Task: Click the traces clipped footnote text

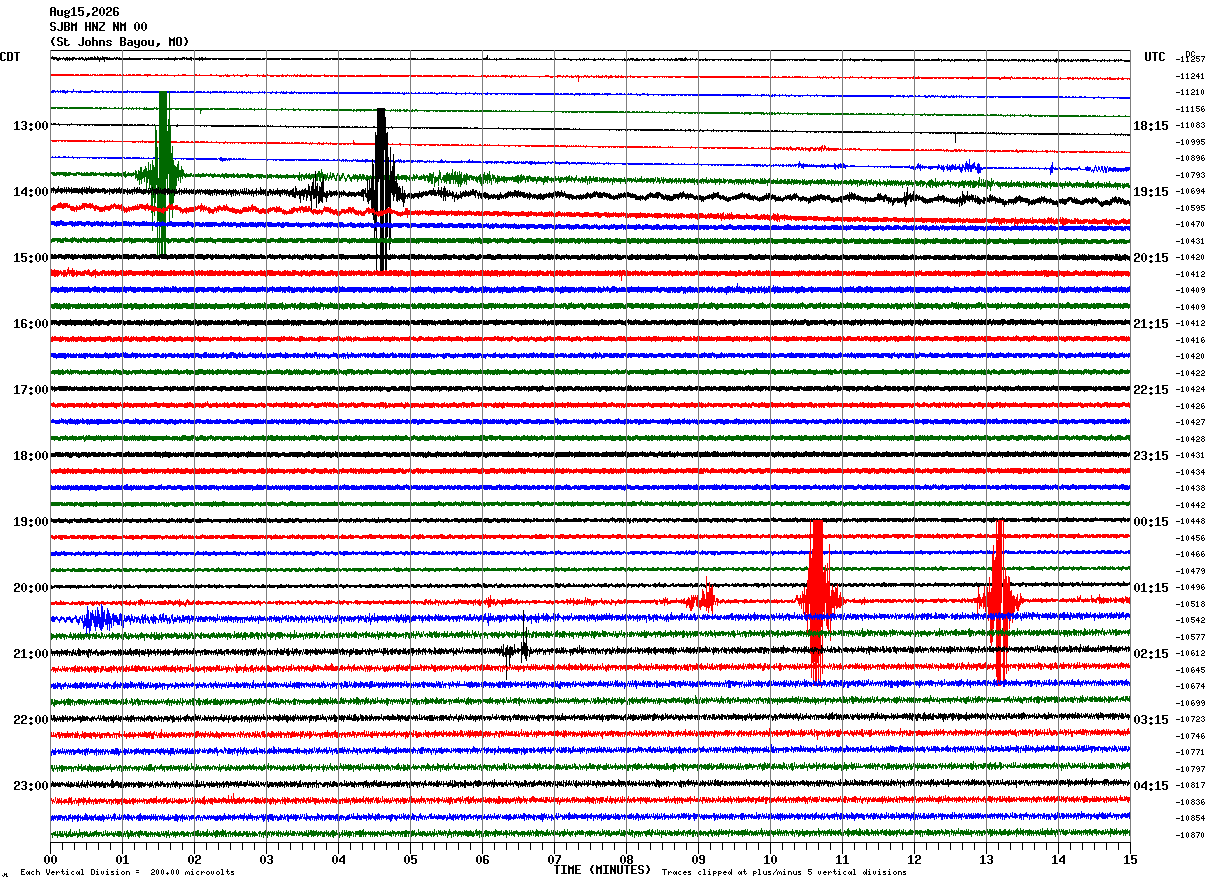Action: tap(784, 873)
